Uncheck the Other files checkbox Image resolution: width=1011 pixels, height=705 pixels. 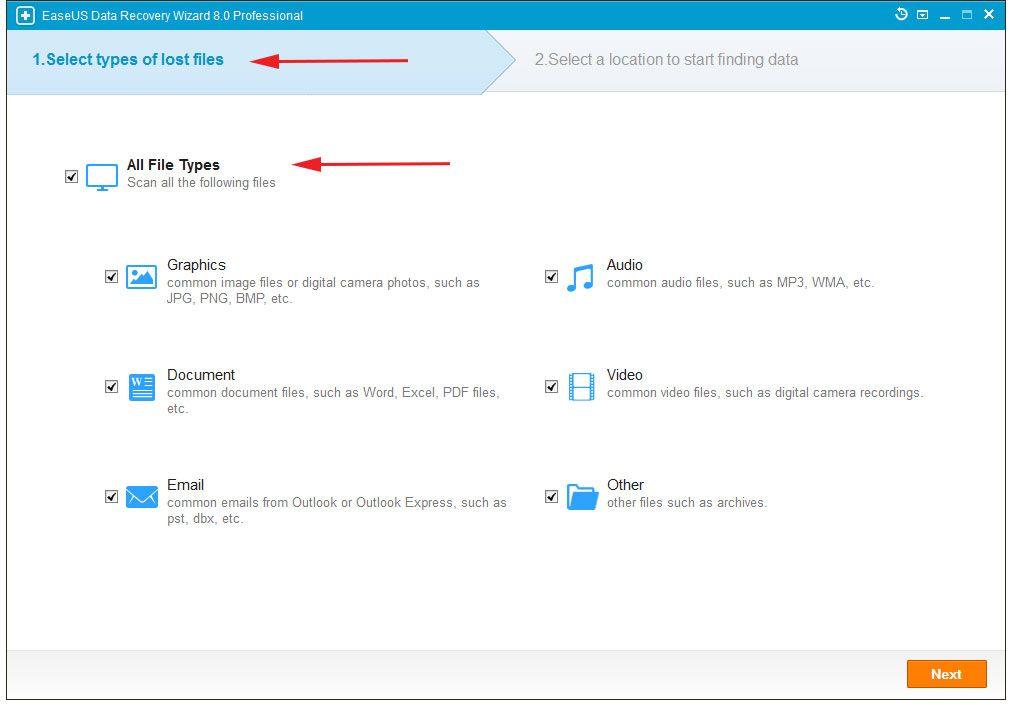pyautogui.click(x=551, y=497)
